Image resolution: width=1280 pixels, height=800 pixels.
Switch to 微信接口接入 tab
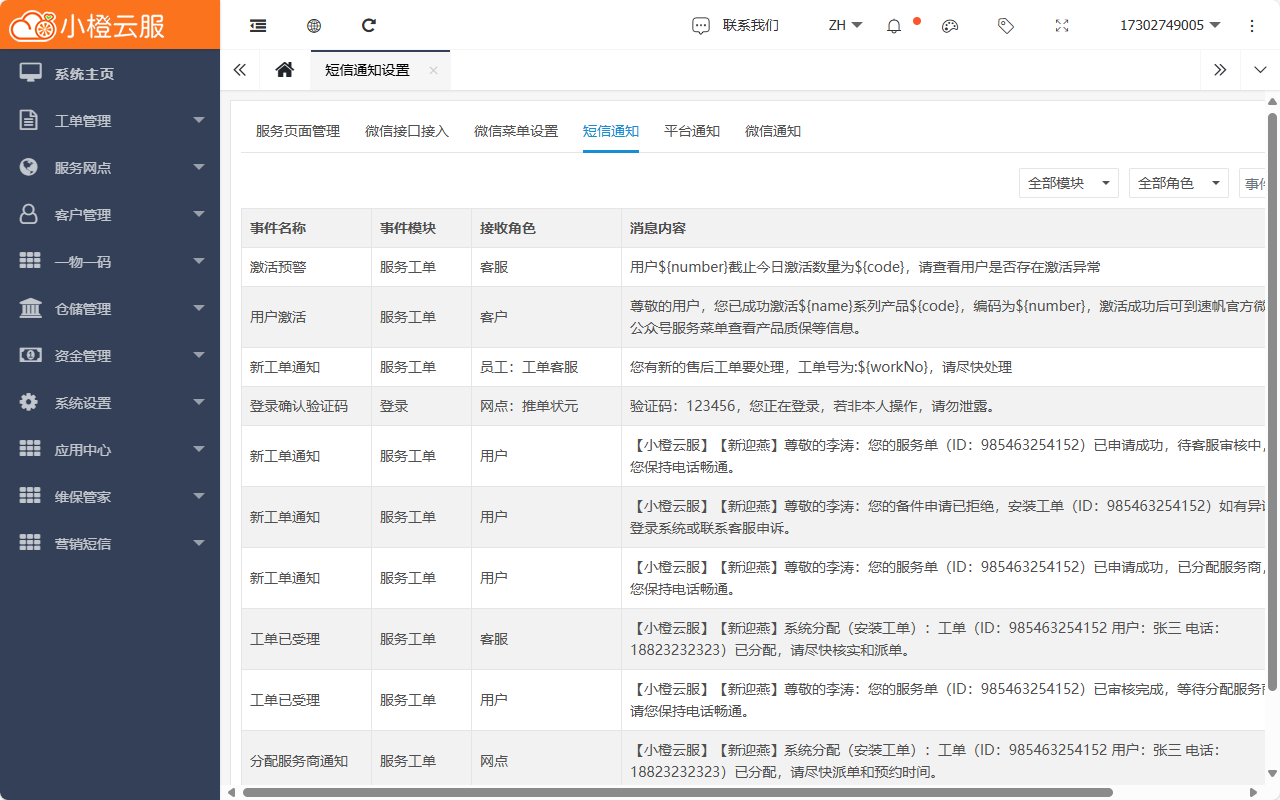point(407,131)
